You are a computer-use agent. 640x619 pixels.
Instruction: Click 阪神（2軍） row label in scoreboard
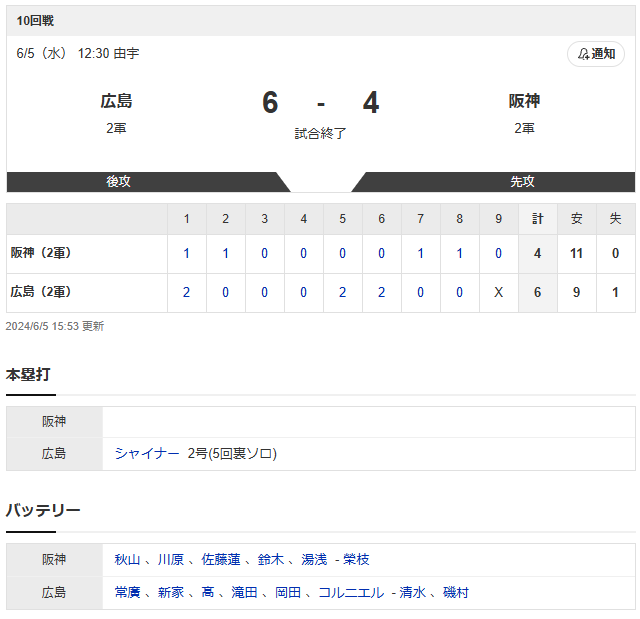pyautogui.click(x=41, y=253)
